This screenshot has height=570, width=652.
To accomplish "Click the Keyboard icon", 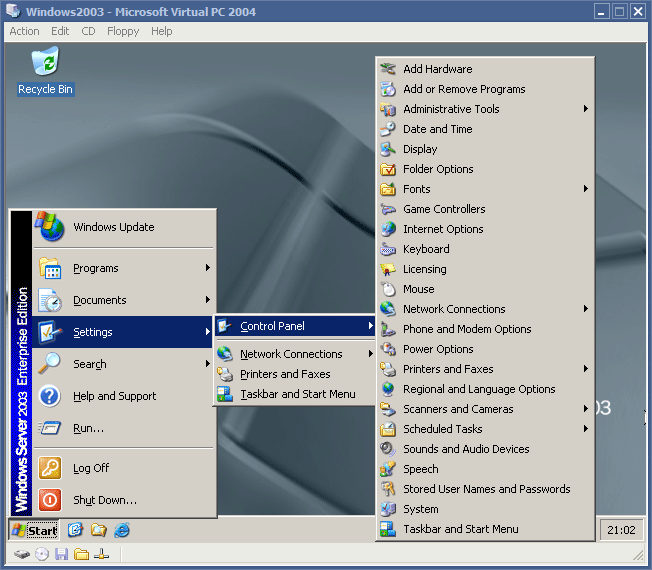I will pos(388,249).
